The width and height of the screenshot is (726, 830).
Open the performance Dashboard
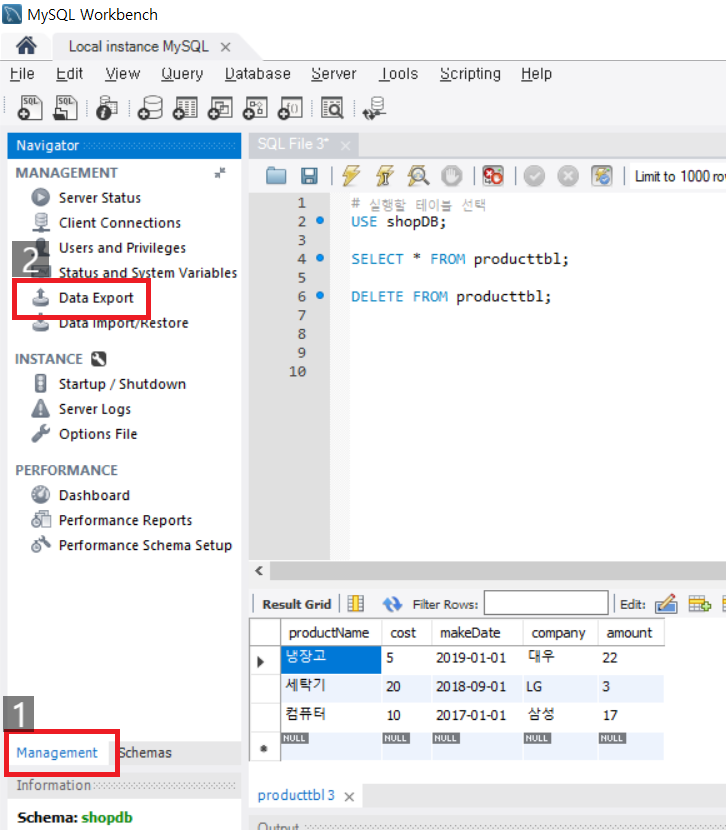coord(94,495)
